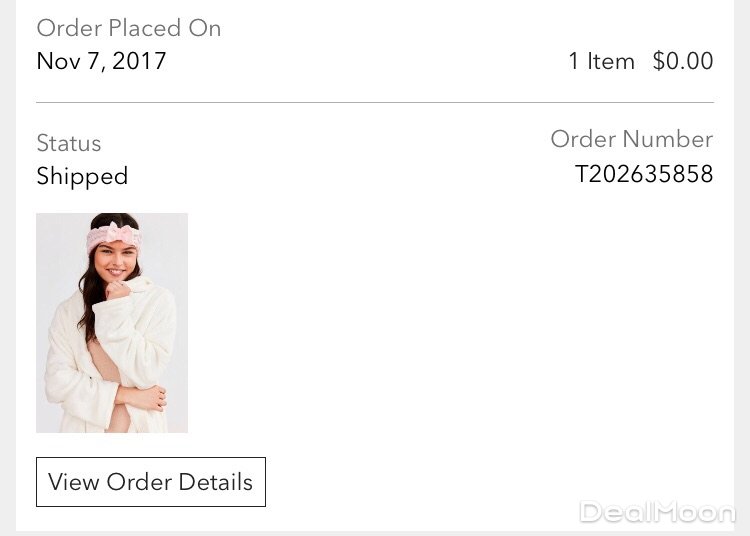The image size is (750, 536).
Task: Click the divider line below order date
Action: click(375, 102)
